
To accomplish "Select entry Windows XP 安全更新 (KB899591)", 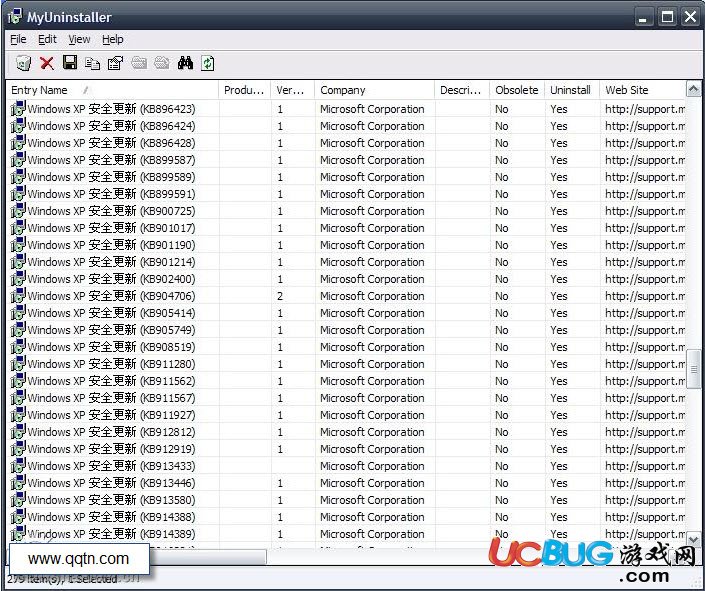I will pos(111,194).
